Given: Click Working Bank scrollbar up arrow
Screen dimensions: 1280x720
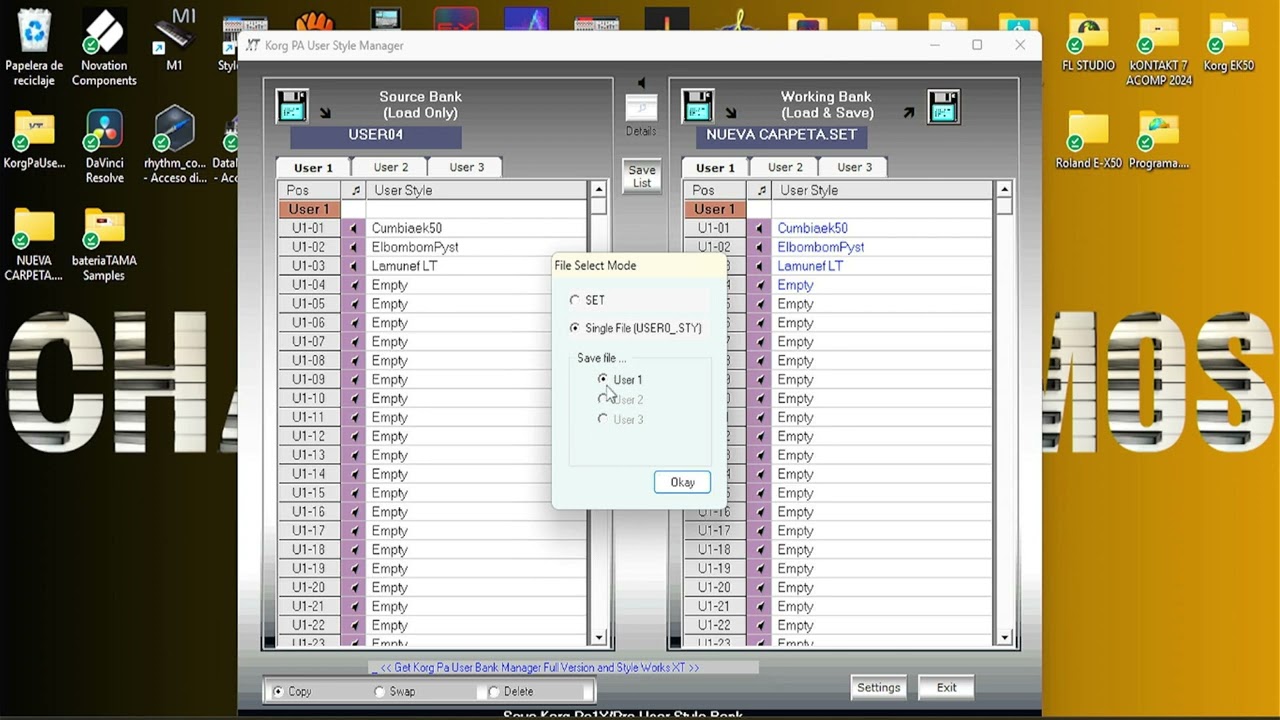Looking at the screenshot, I should pos(1004,190).
